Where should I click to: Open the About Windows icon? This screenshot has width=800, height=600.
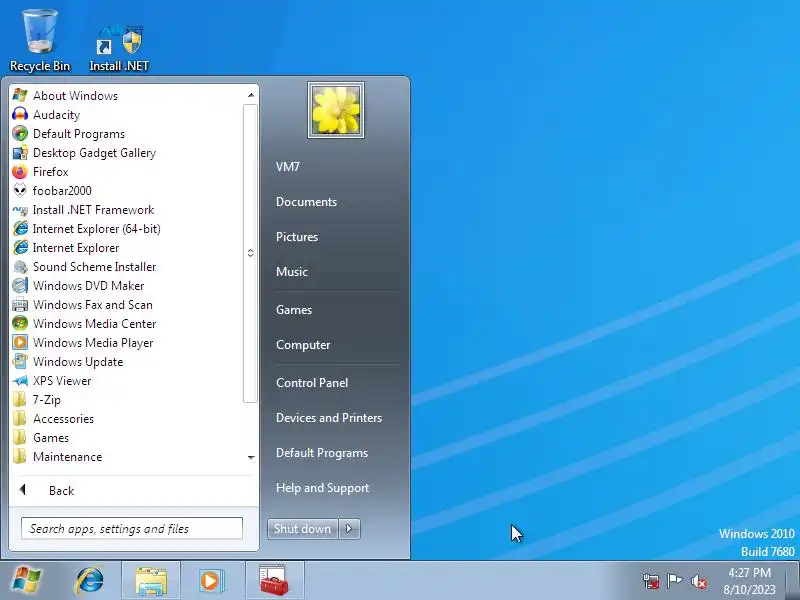tap(20, 95)
